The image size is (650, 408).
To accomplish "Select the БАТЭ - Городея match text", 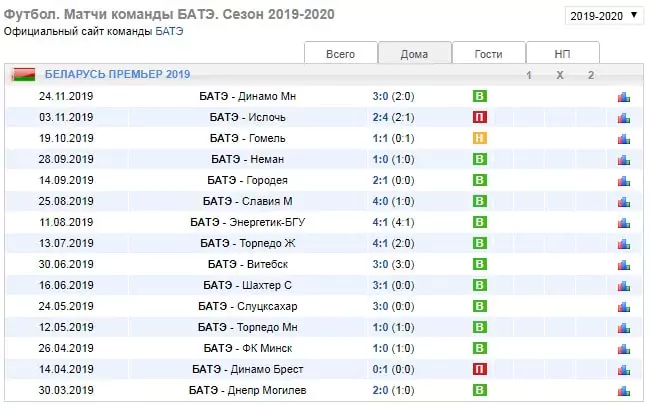I will click(247, 180).
